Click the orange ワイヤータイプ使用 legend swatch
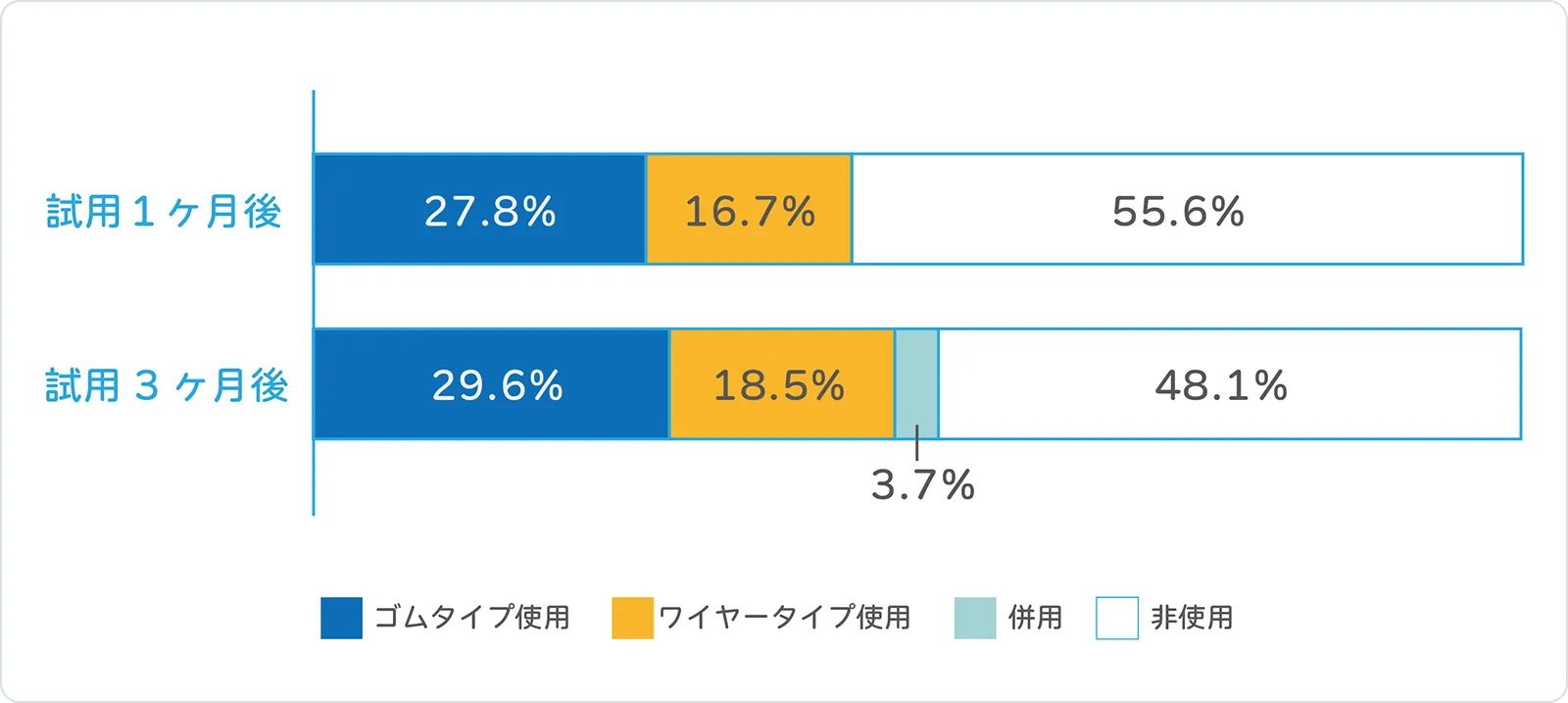The width and height of the screenshot is (1568, 703). 632,618
